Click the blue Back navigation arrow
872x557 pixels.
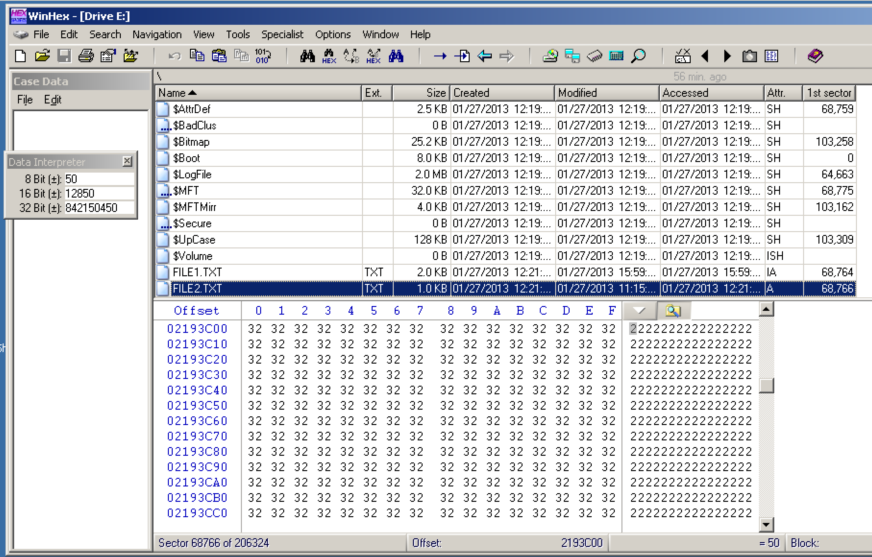[x=485, y=56]
